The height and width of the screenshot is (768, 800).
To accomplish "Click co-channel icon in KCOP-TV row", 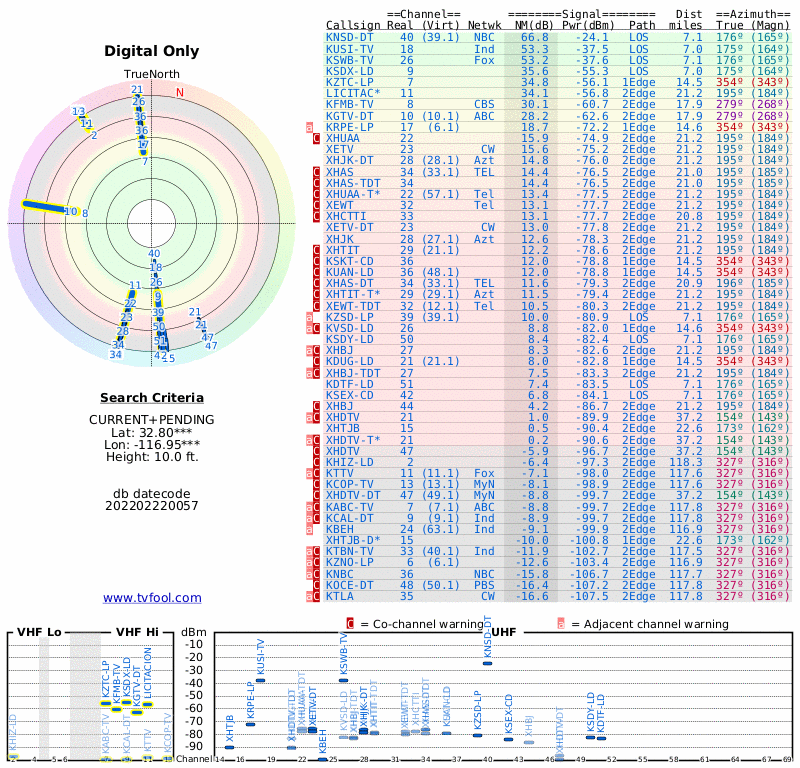I will point(316,484).
